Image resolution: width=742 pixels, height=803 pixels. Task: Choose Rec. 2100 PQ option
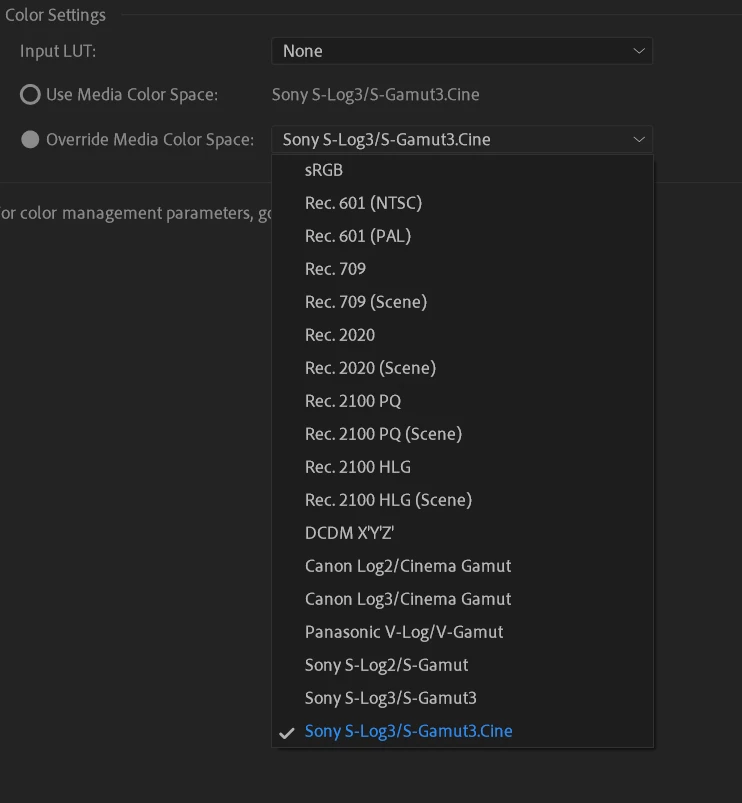click(x=353, y=401)
